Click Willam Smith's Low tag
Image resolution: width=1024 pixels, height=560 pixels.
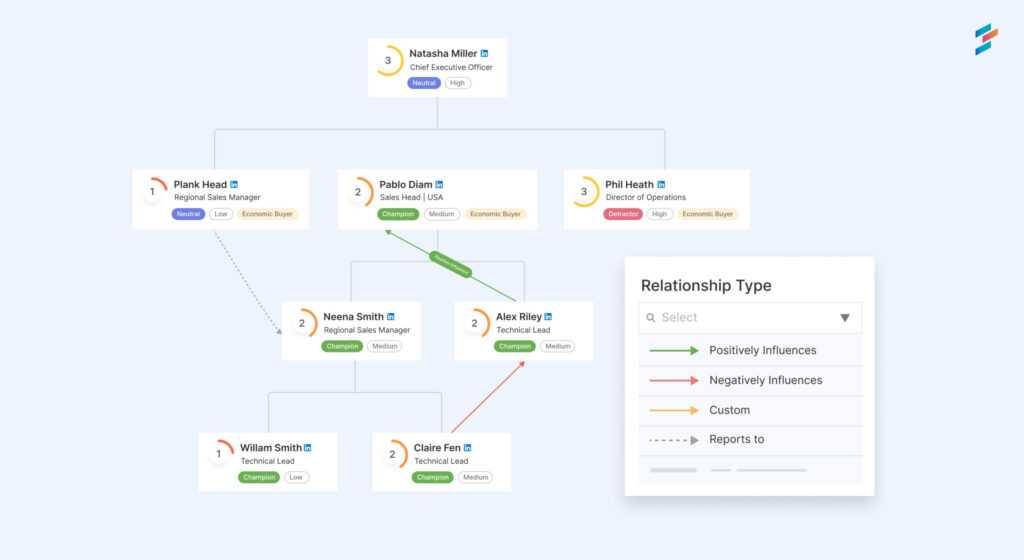tap(296, 477)
